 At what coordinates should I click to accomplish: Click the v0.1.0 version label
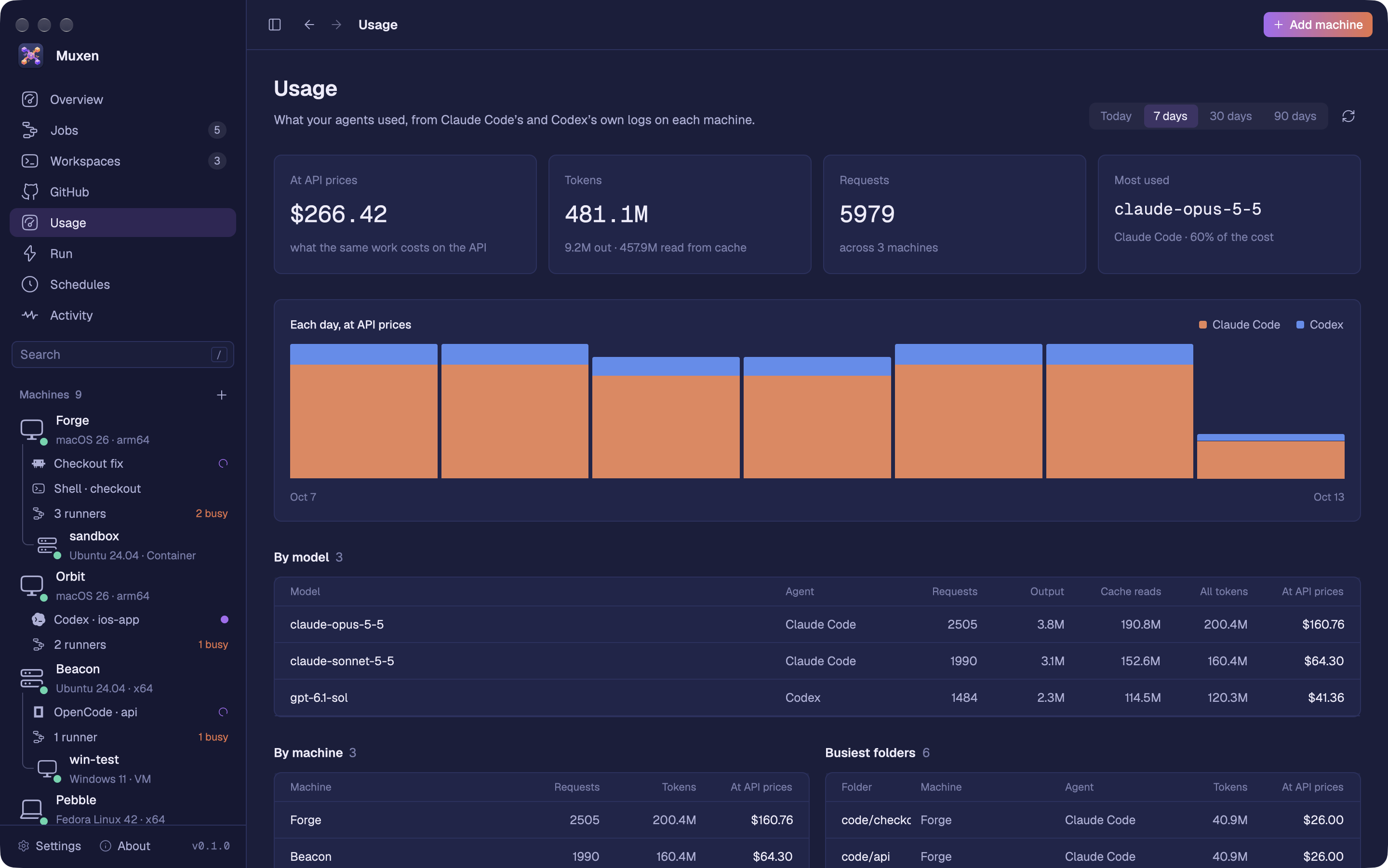pos(211,846)
